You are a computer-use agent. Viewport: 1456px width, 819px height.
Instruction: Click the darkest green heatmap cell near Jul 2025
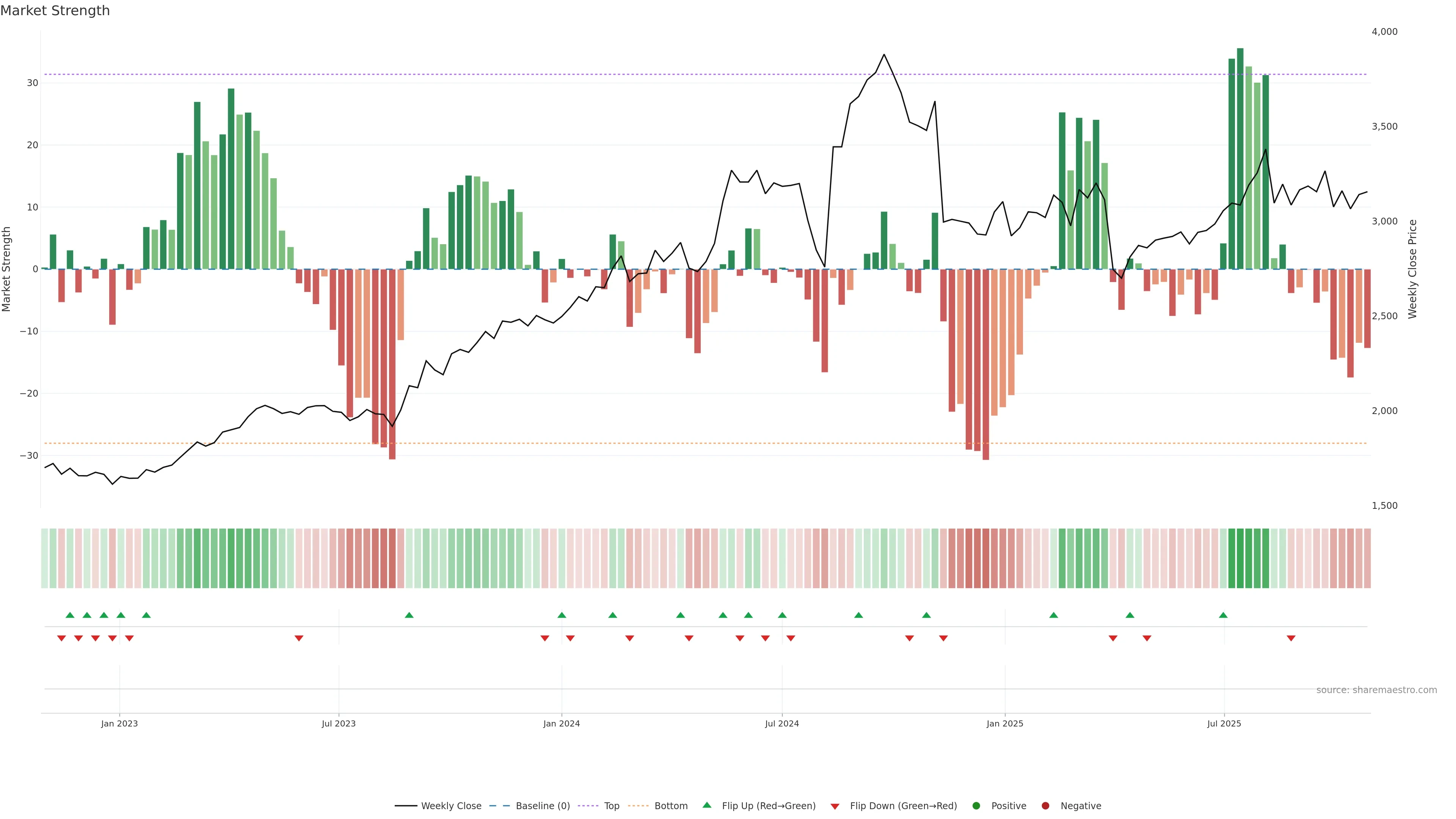(1240, 559)
